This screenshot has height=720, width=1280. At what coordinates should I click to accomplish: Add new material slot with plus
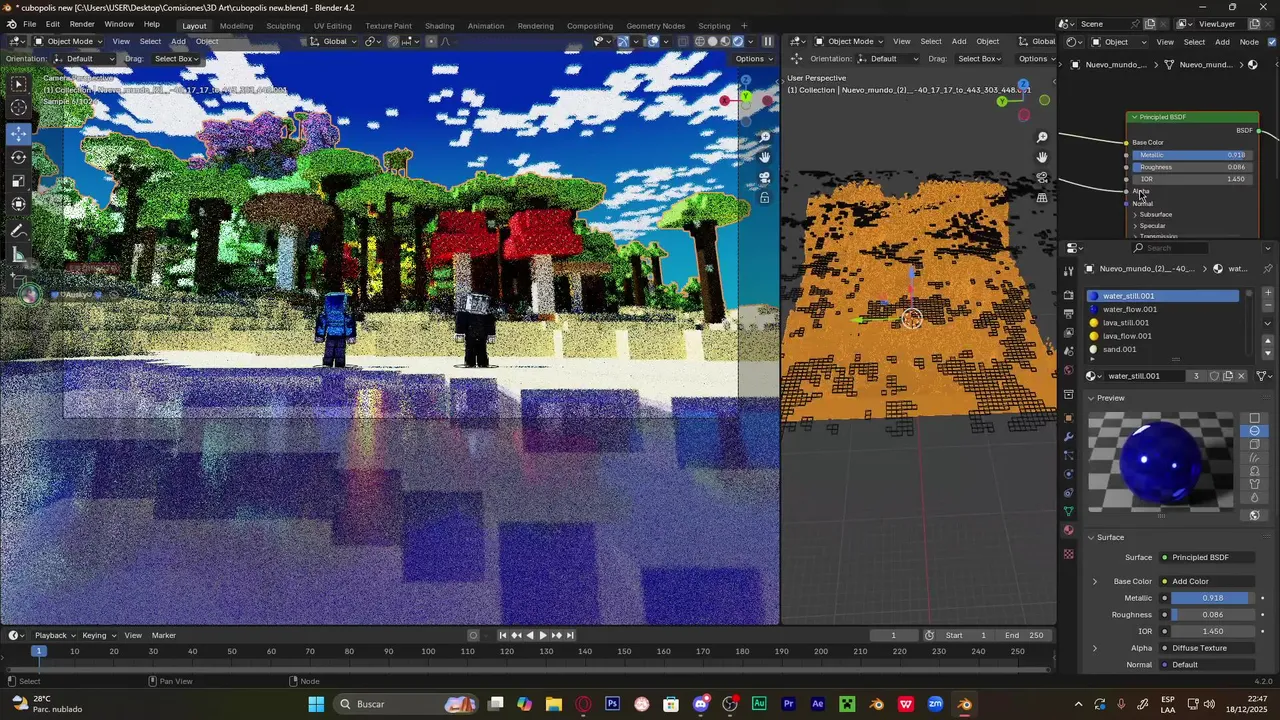coord(1268,293)
